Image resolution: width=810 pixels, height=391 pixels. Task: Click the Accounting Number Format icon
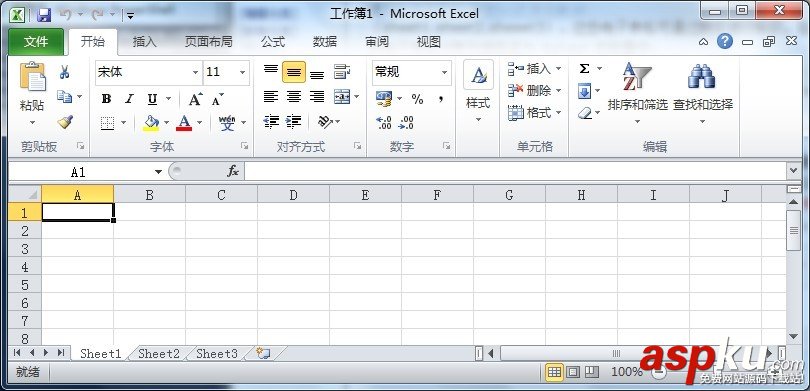[384, 99]
